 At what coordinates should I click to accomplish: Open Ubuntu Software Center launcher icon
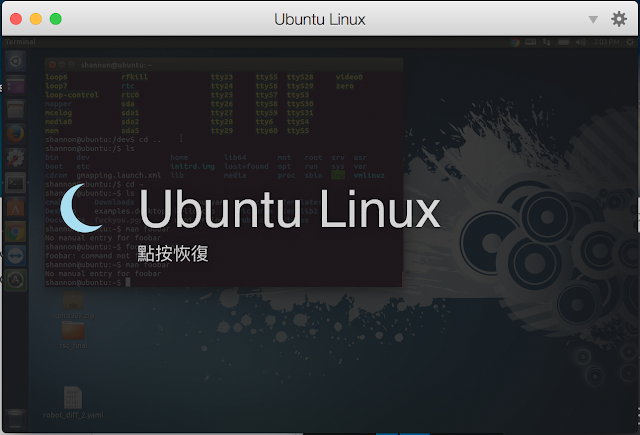[16, 207]
